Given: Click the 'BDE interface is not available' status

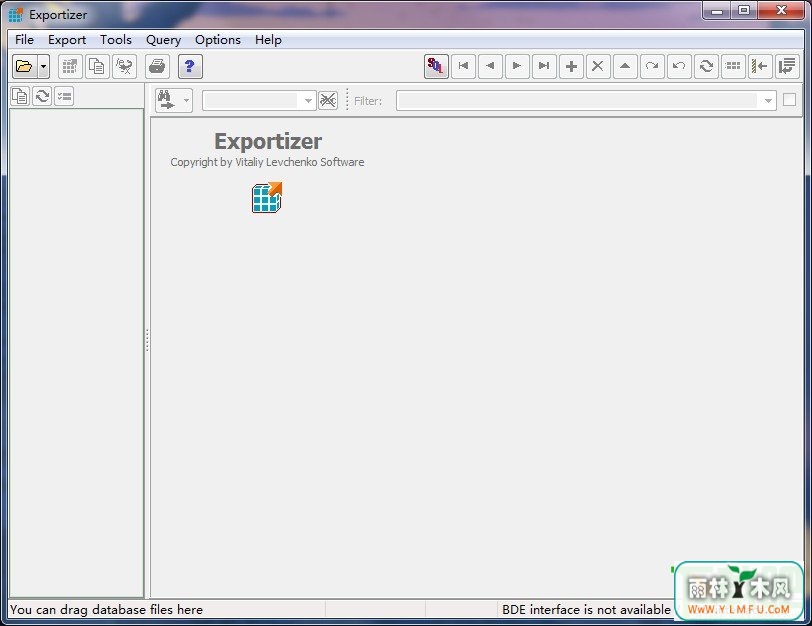Looking at the screenshot, I should (x=586, y=609).
